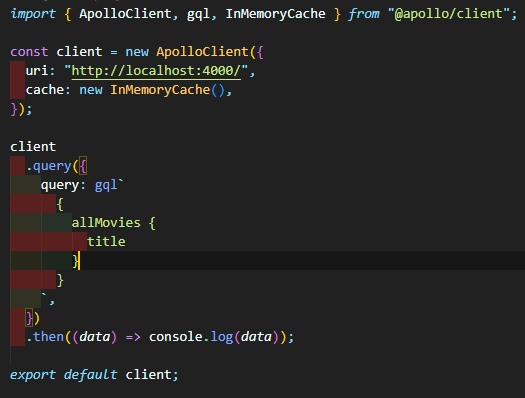
Task: Click the title field
Action: pos(106,241)
